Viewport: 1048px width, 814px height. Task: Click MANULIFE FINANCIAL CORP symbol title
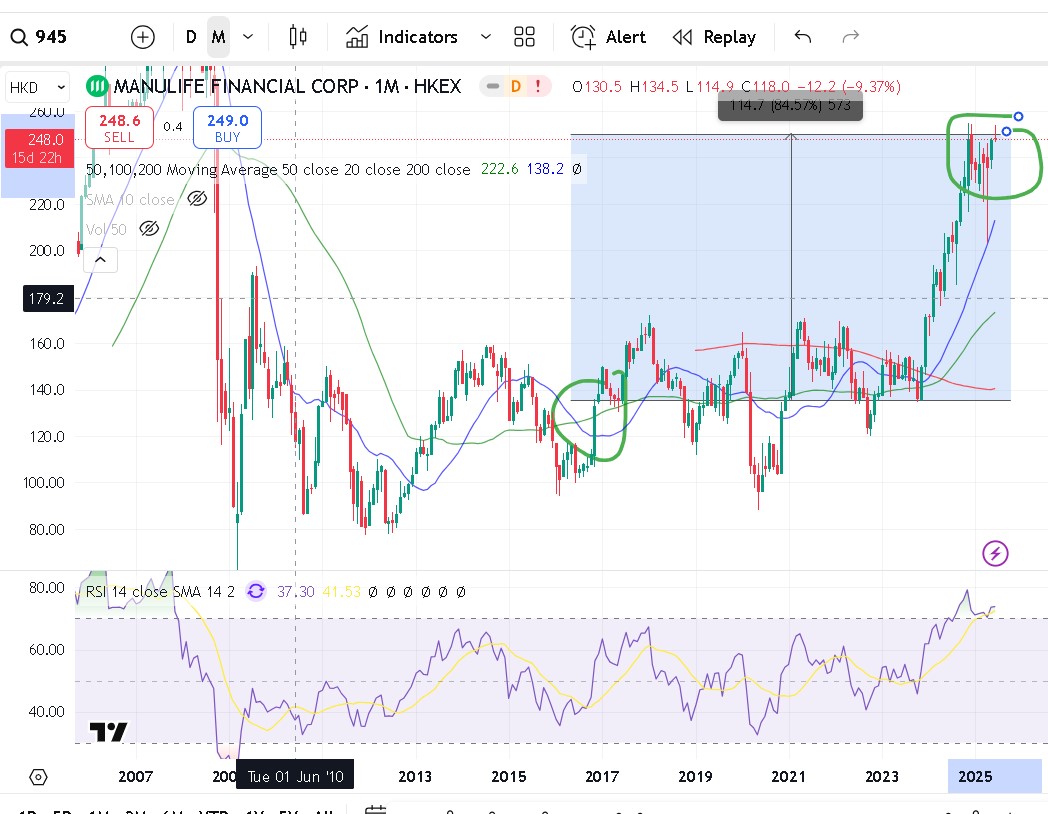tap(287, 86)
